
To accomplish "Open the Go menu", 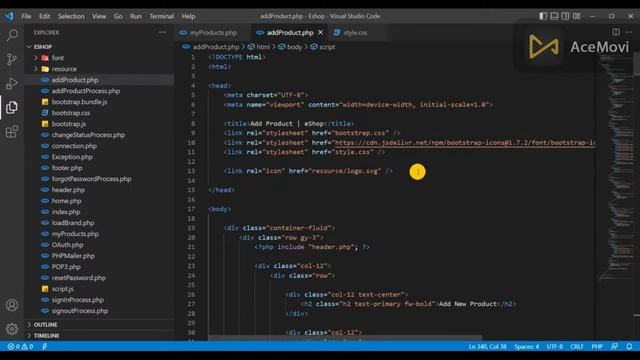I will click(118, 16).
